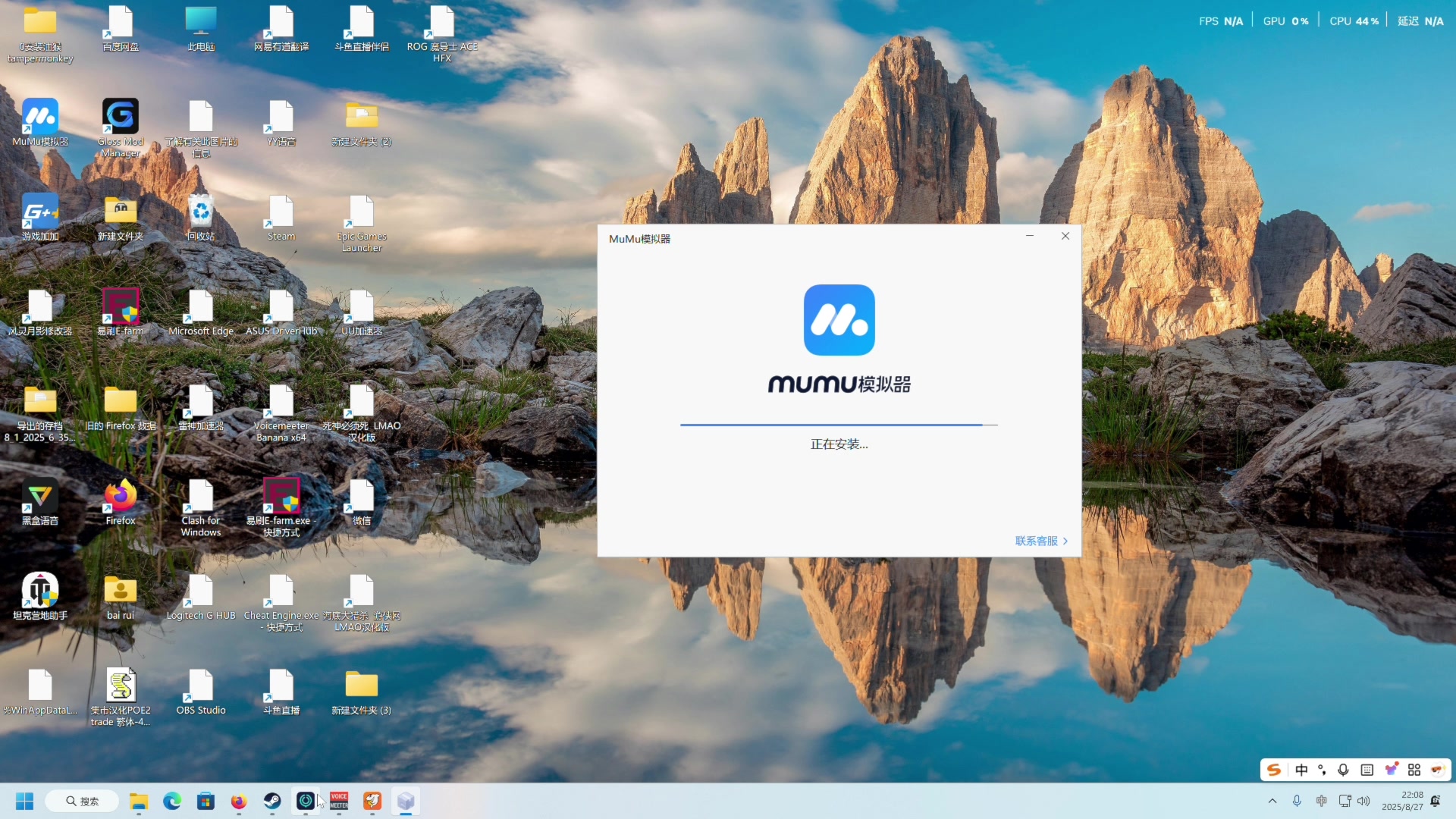Select the OBS Studio shortcut
The width and height of the screenshot is (1456, 819).
(x=201, y=692)
